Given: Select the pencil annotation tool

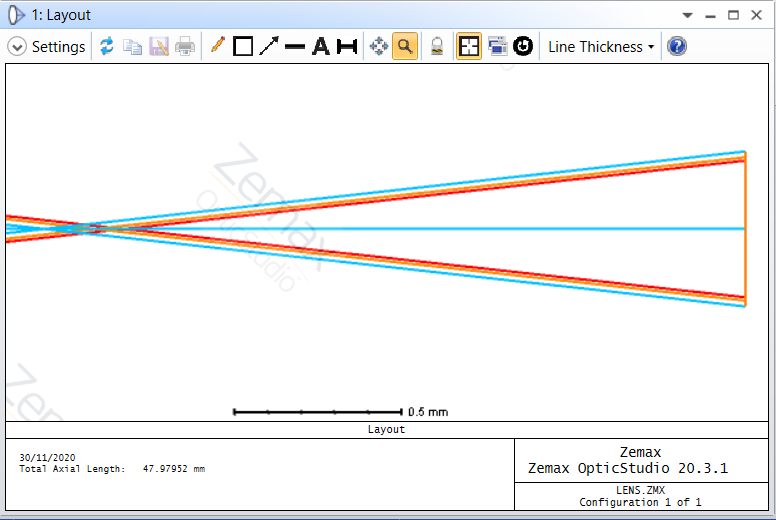Looking at the screenshot, I should point(217,47).
